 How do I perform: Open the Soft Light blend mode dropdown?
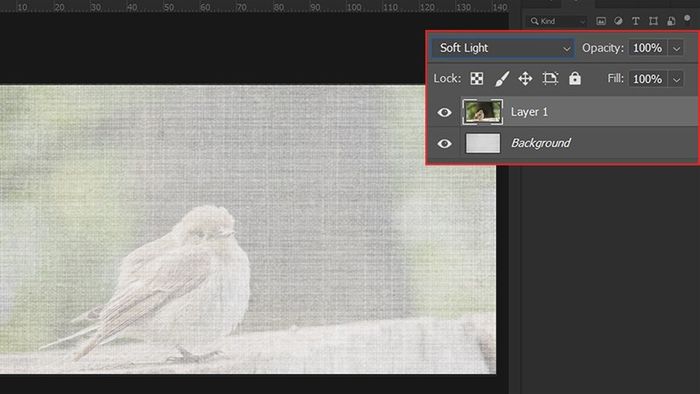[x=503, y=48]
